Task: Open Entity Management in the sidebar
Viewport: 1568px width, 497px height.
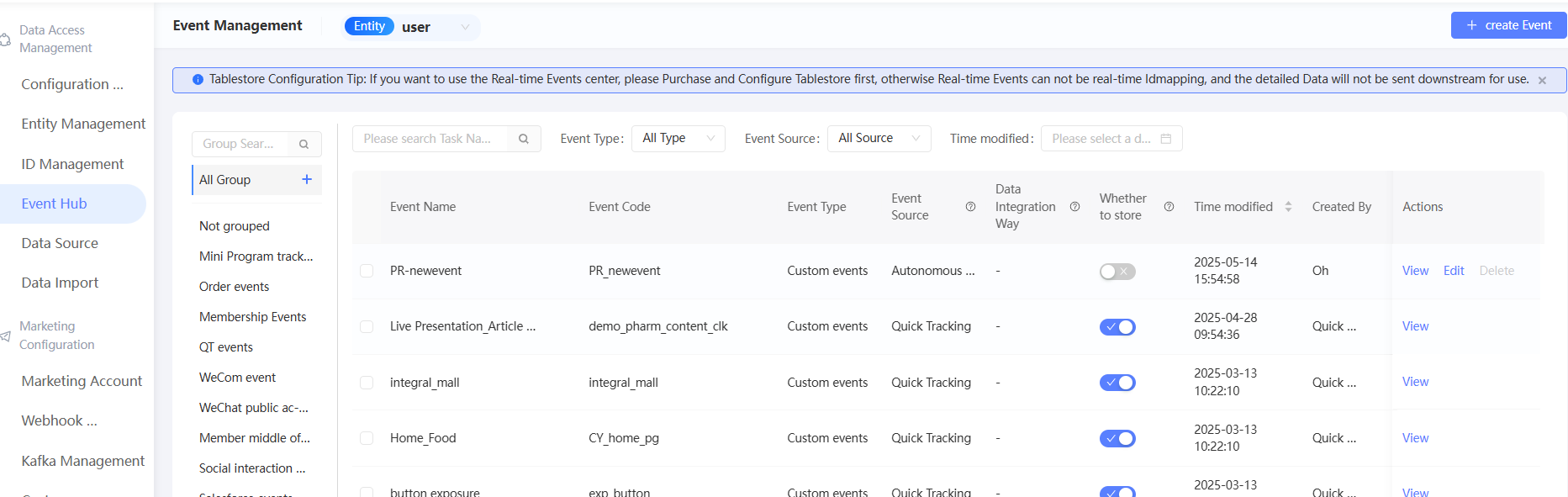Action: pos(83,124)
